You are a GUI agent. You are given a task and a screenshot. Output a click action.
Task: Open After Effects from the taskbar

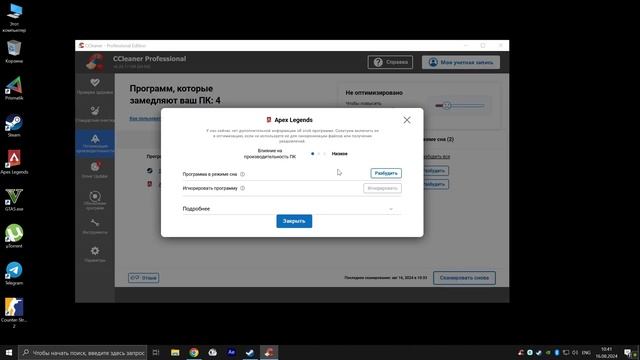click(x=231, y=352)
